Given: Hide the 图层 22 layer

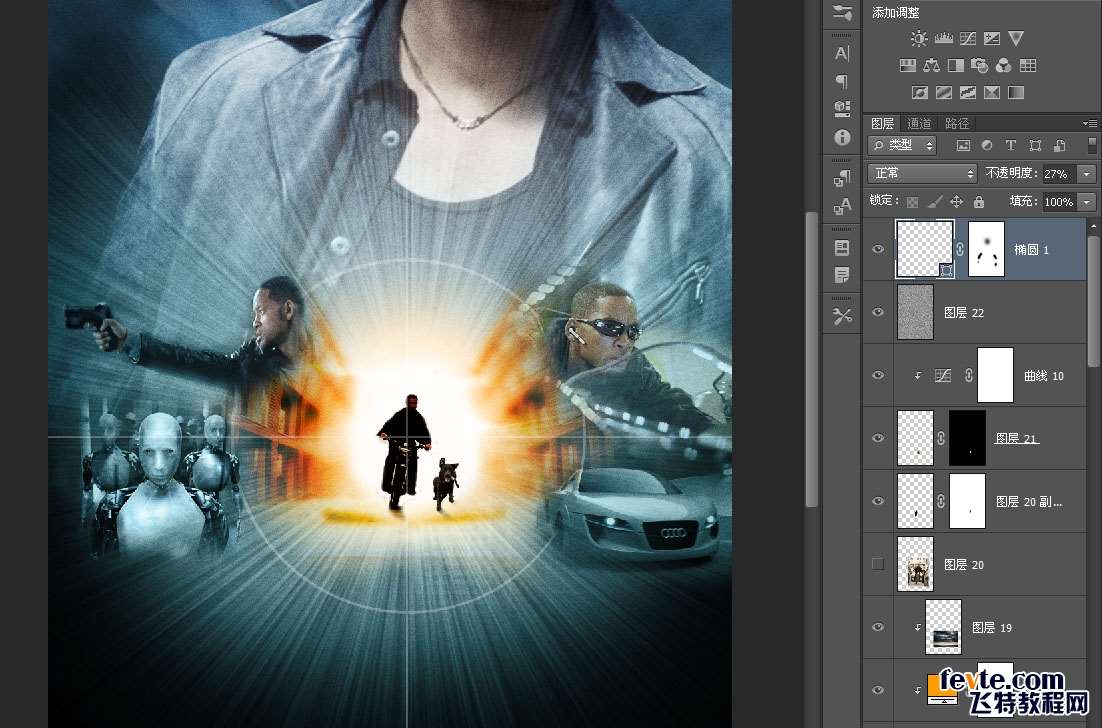Looking at the screenshot, I should (878, 312).
